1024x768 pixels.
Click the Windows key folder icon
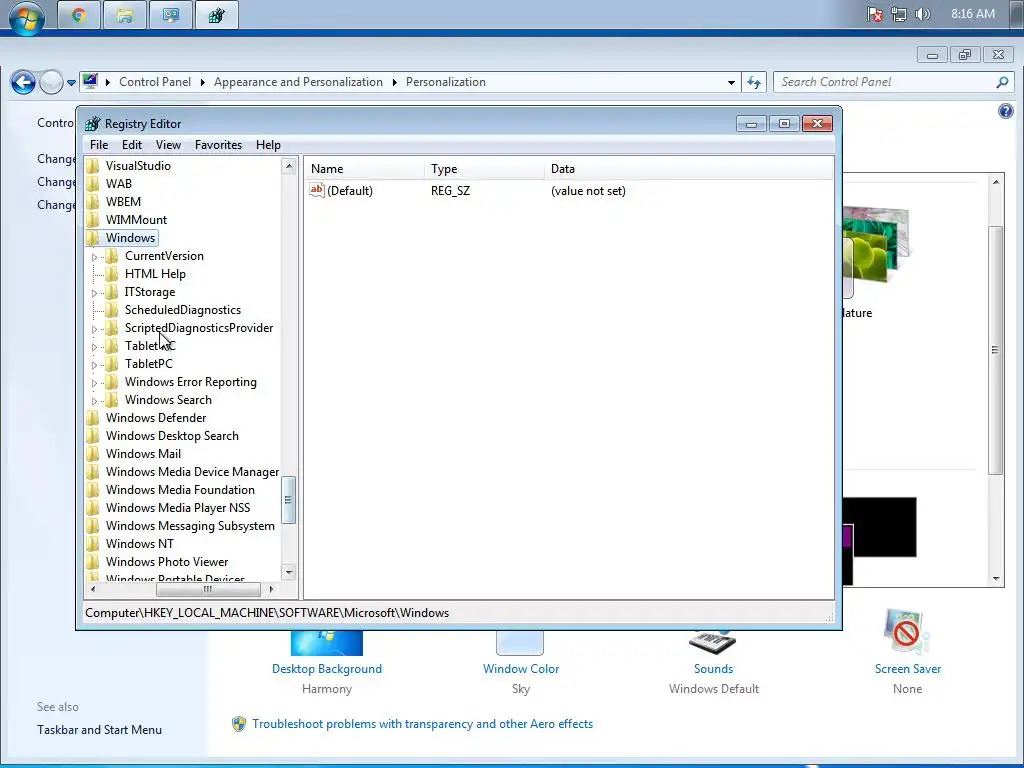coord(94,238)
